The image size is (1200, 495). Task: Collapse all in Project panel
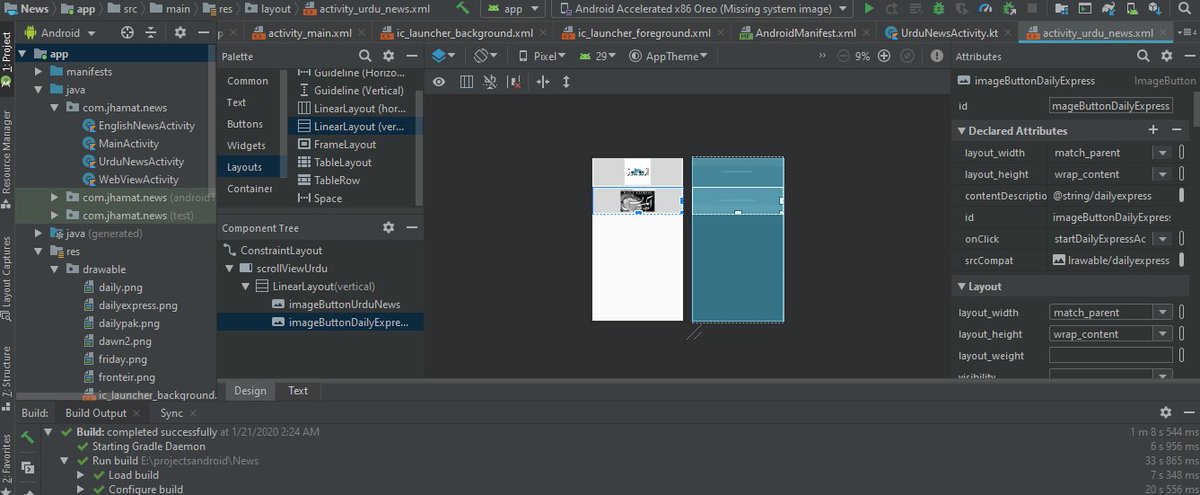(152, 32)
